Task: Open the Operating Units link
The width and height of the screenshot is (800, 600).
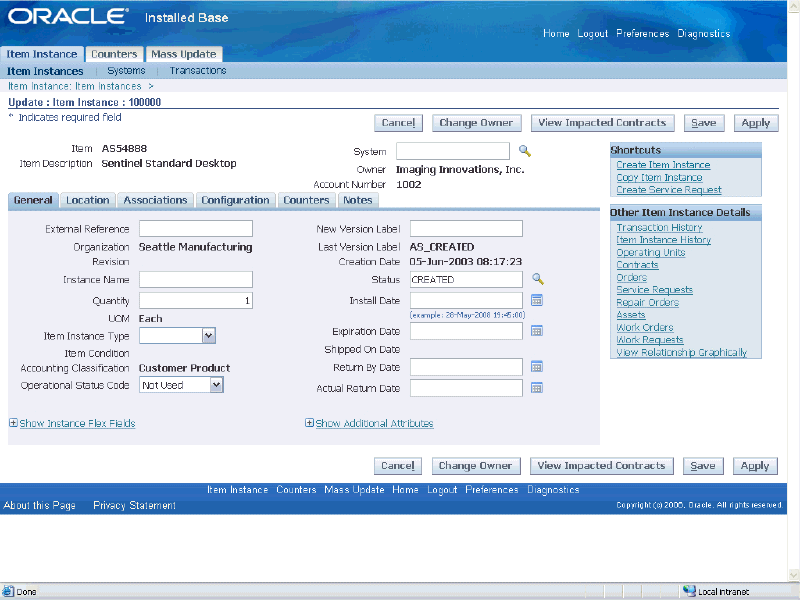Action: (x=651, y=253)
